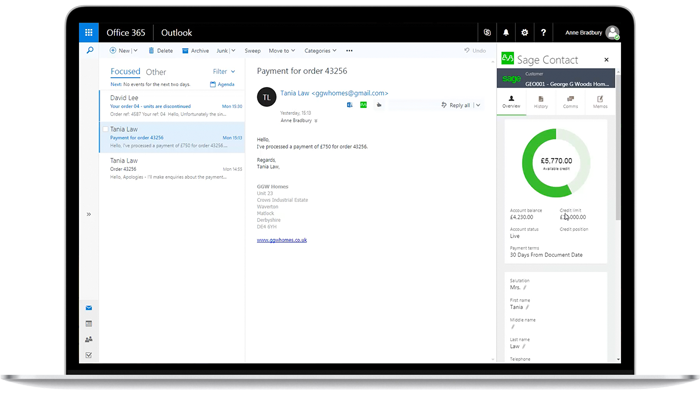Click scroll down arrow of Sage panel
700x394 pixels.
point(618,359)
